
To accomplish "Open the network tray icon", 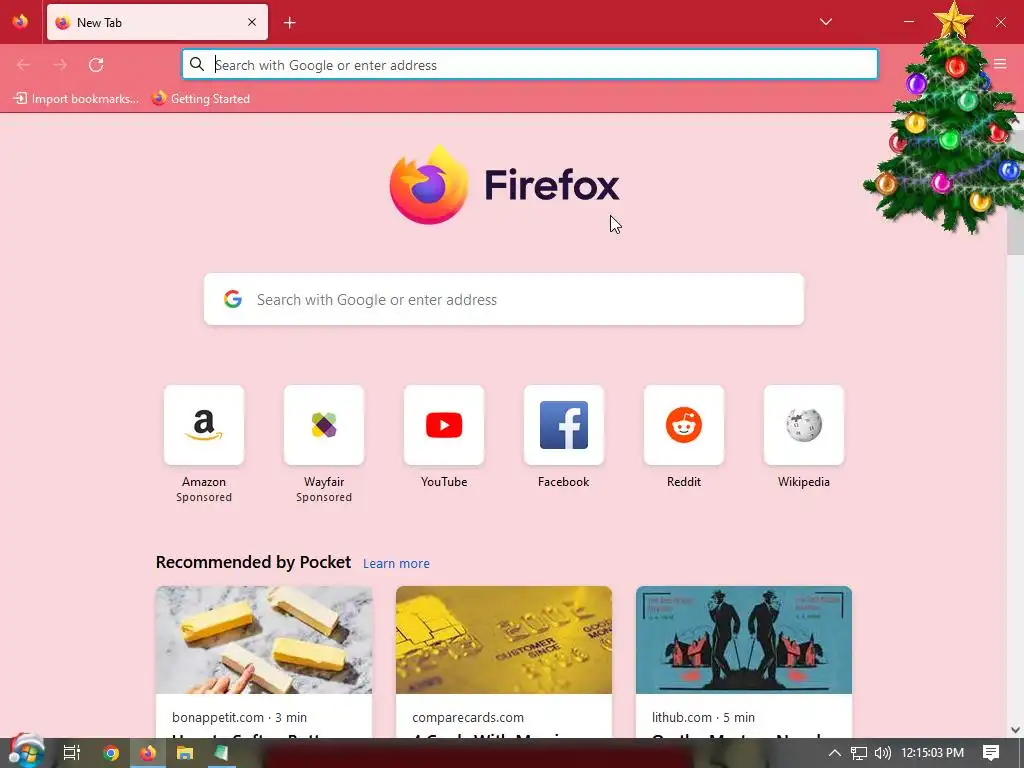I will 859,753.
